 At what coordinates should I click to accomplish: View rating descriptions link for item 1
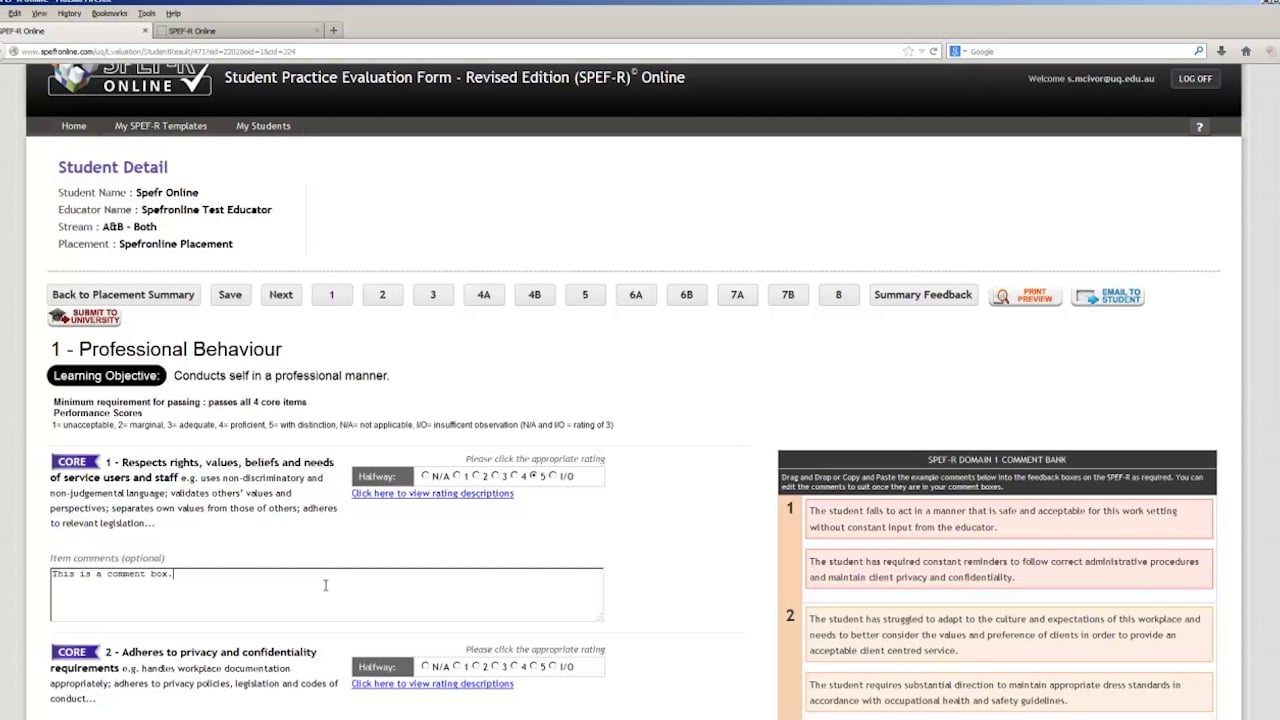pos(432,493)
